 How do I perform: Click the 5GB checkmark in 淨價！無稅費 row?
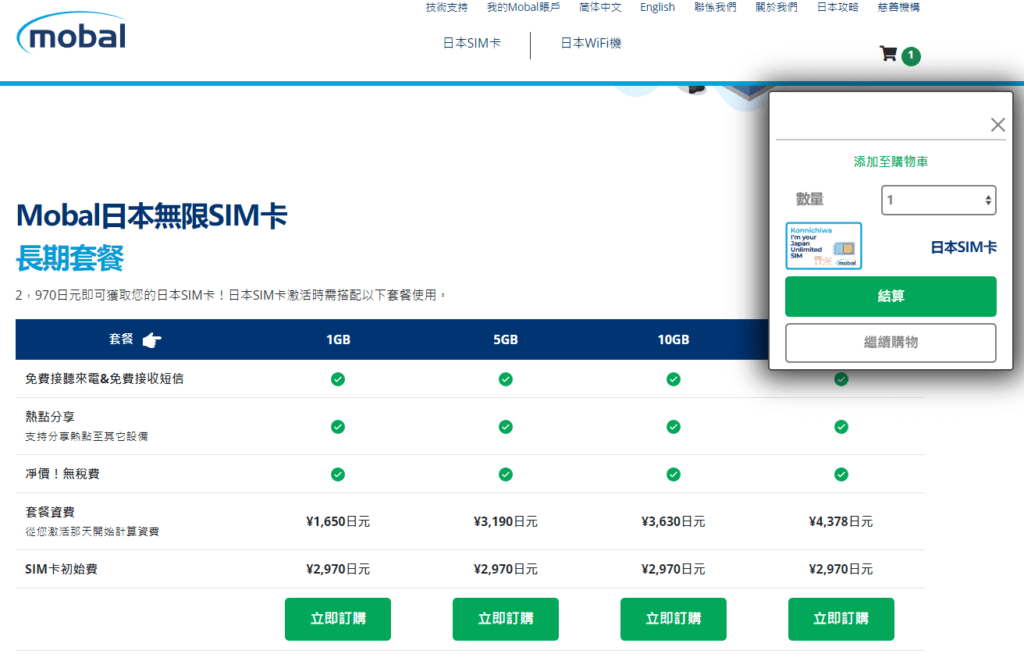tap(505, 475)
